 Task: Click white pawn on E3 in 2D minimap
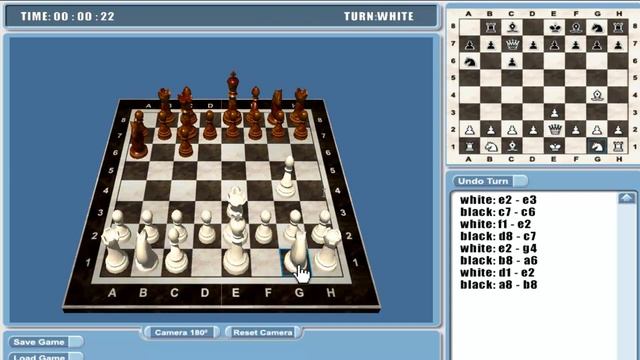point(554,112)
